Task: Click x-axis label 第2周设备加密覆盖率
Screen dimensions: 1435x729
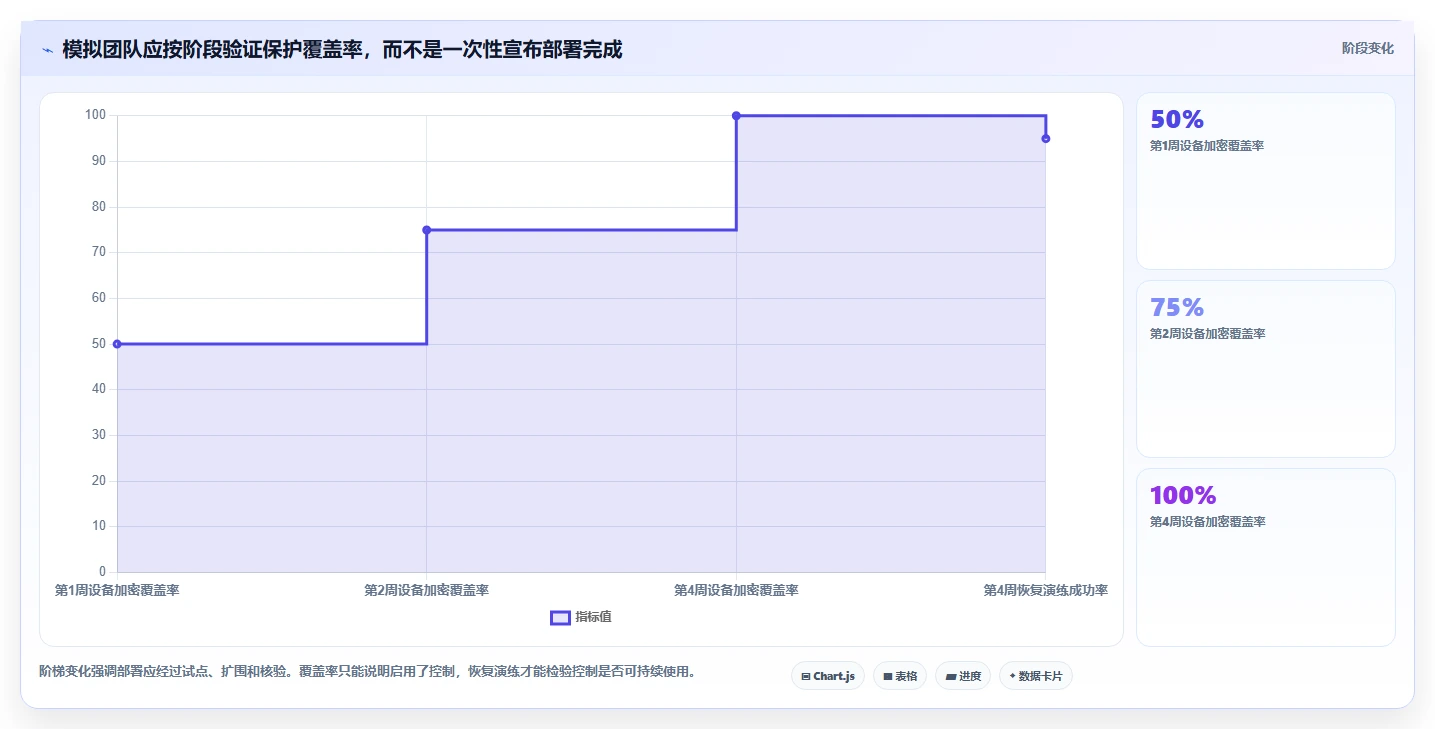Action: click(427, 590)
